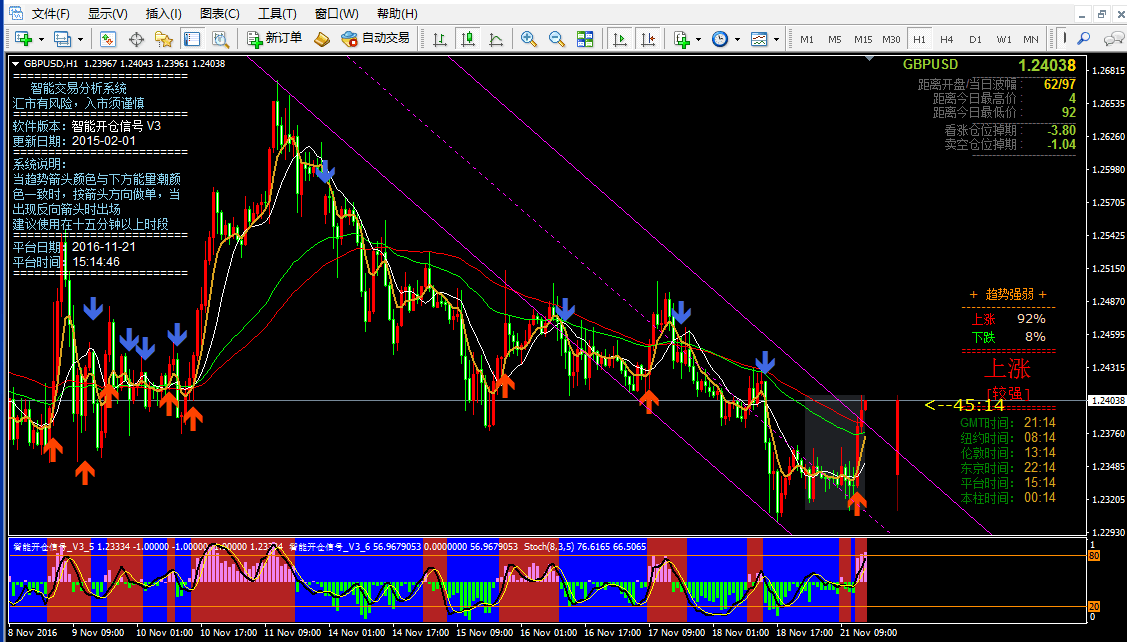Screen dimensions: 1127x642
Task: Open the MetaEditor yellow book icon
Action: click(321, 39)
